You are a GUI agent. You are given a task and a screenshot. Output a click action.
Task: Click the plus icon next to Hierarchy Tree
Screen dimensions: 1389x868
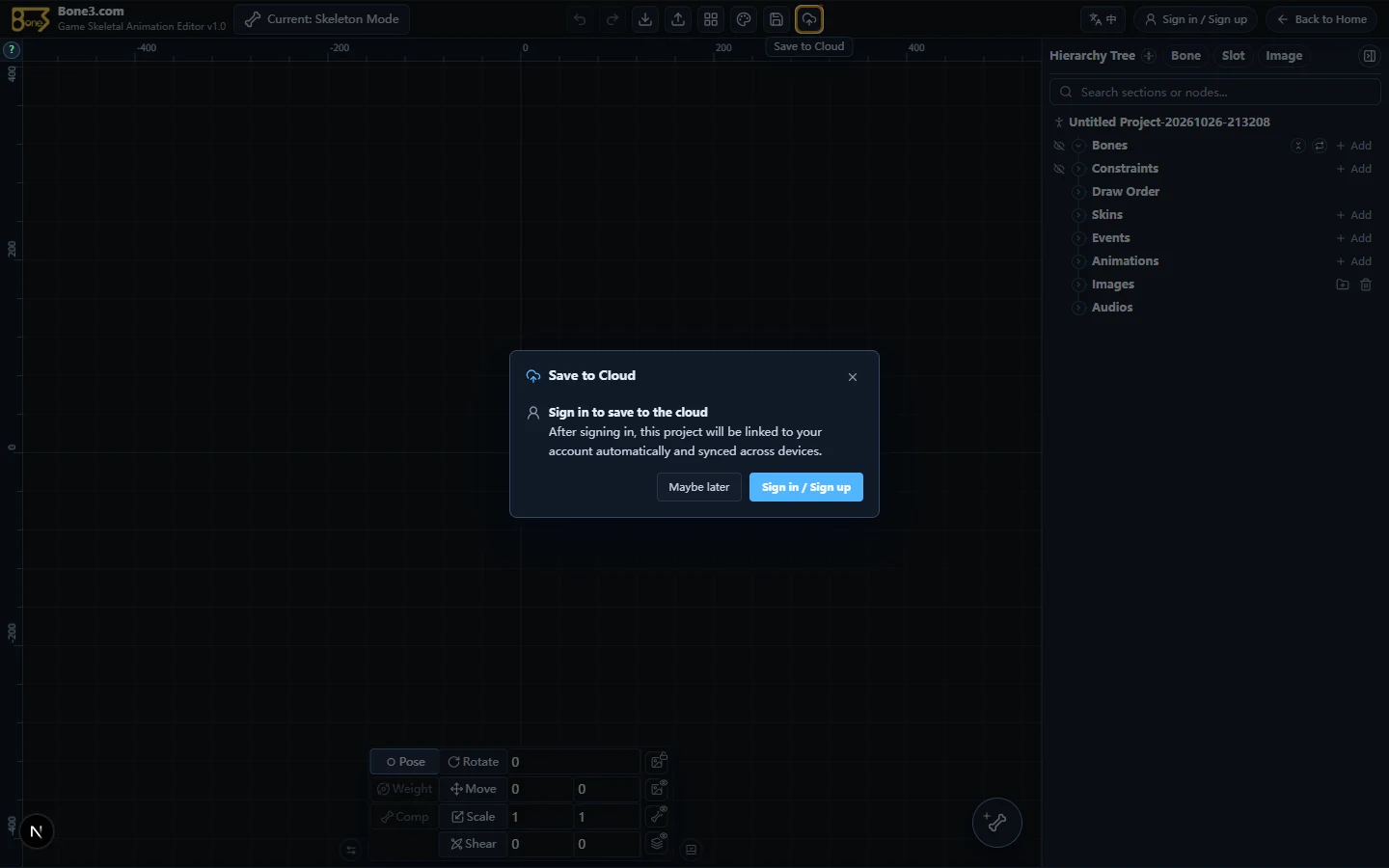pos(1149,56)
